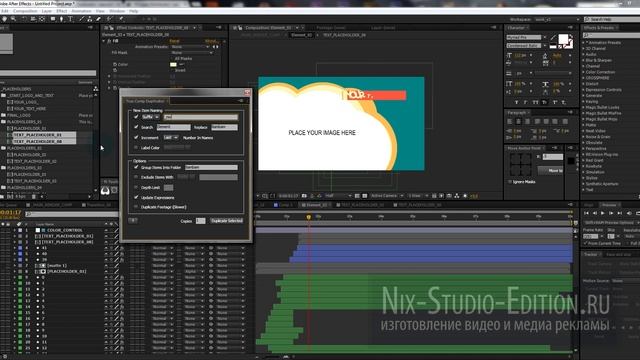Select the Type text tool
Viewport: 640px width, 360px height.
tap(71, 19)
